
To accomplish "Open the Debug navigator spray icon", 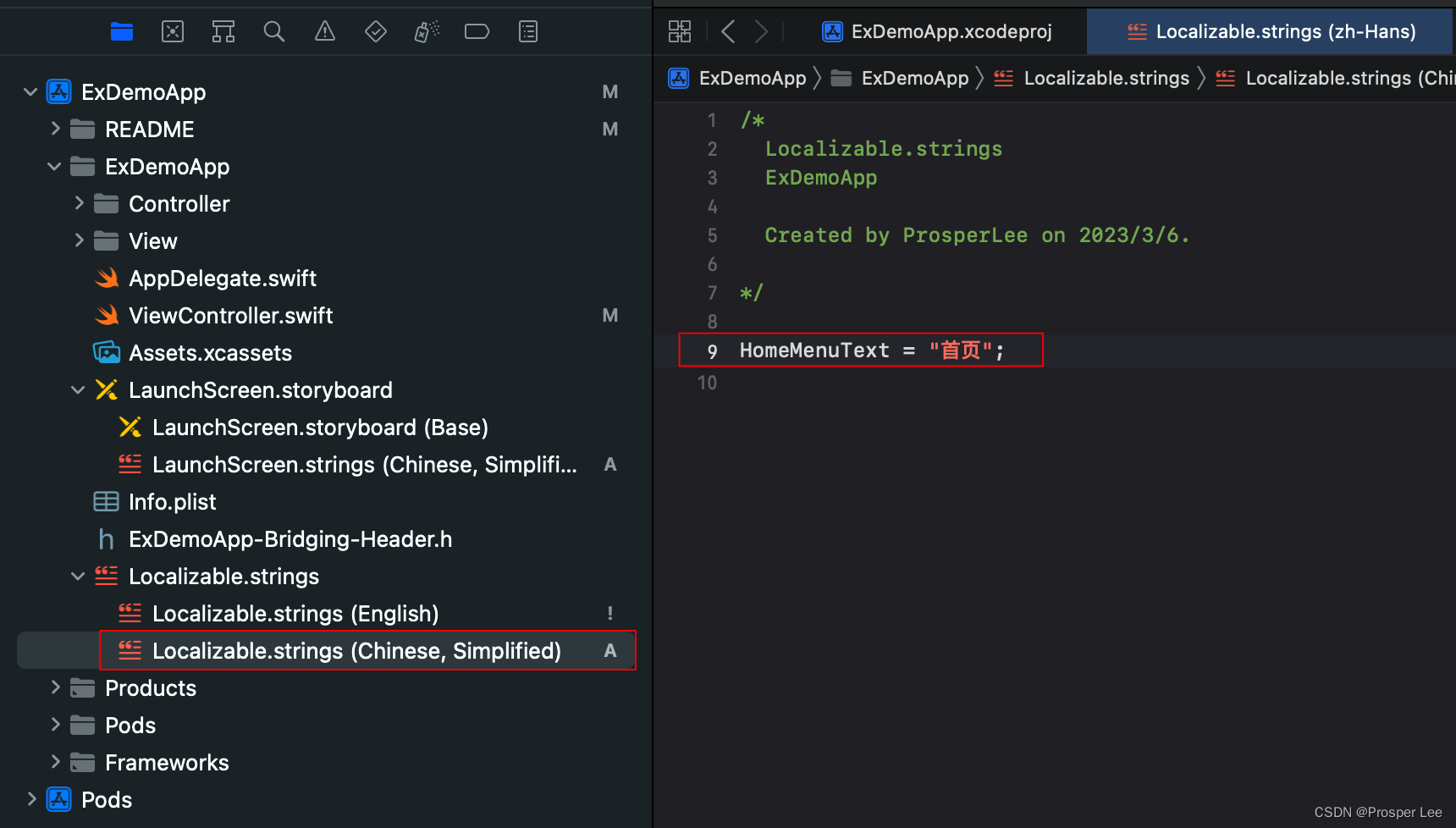I will [427, 32].
